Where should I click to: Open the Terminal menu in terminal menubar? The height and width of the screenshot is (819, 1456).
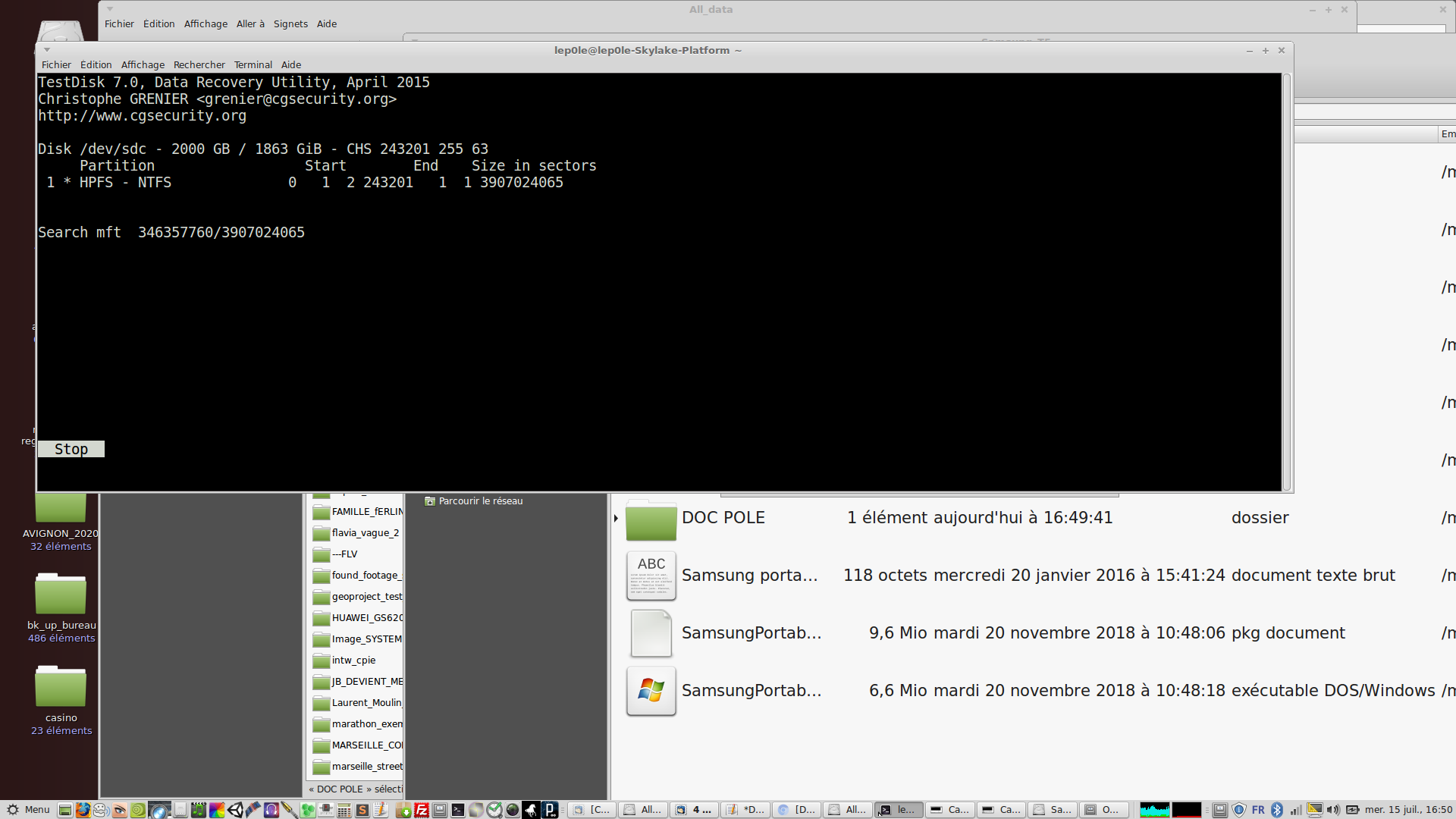(x=253, y=64)
